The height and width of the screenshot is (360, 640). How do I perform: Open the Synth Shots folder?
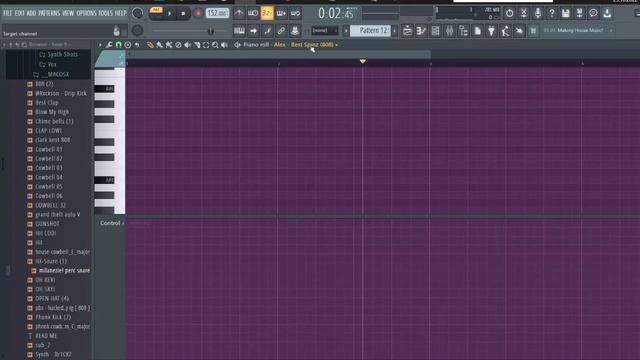point(58,54)
